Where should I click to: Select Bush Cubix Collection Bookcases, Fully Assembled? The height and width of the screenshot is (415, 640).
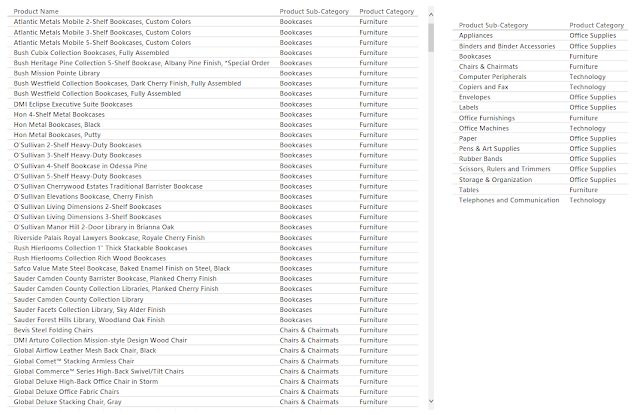click(x=91, y=53)
